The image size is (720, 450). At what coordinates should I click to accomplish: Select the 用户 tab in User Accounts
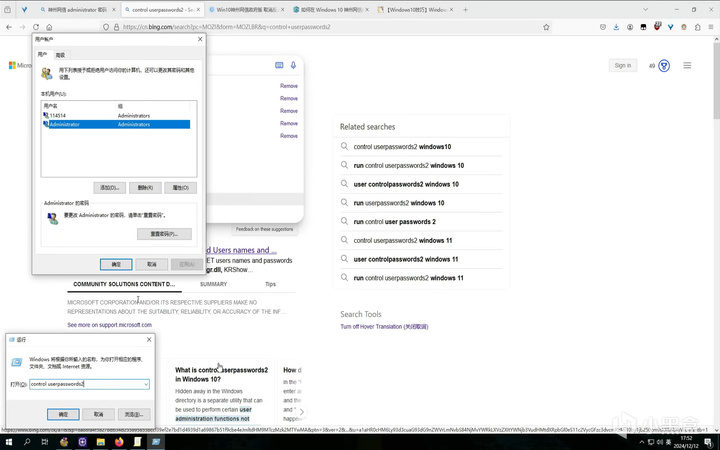click(42, 54)
